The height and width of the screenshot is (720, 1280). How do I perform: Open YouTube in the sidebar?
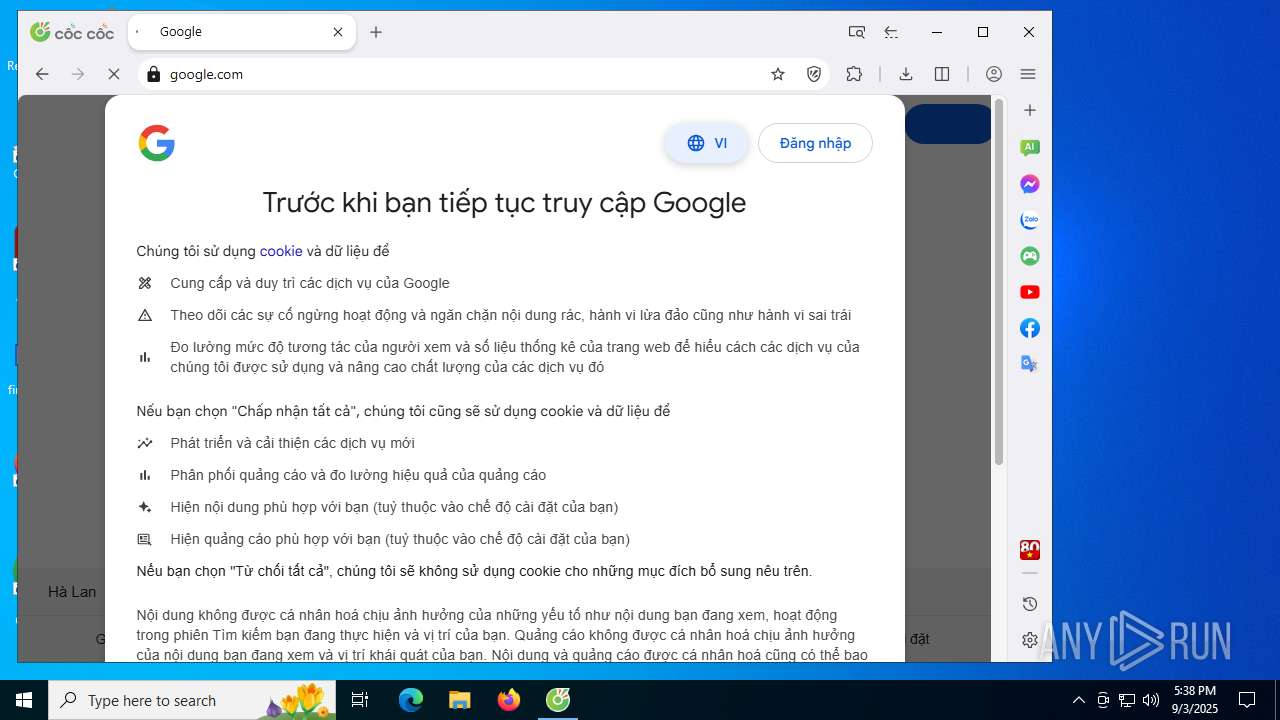coord(1030,292)
